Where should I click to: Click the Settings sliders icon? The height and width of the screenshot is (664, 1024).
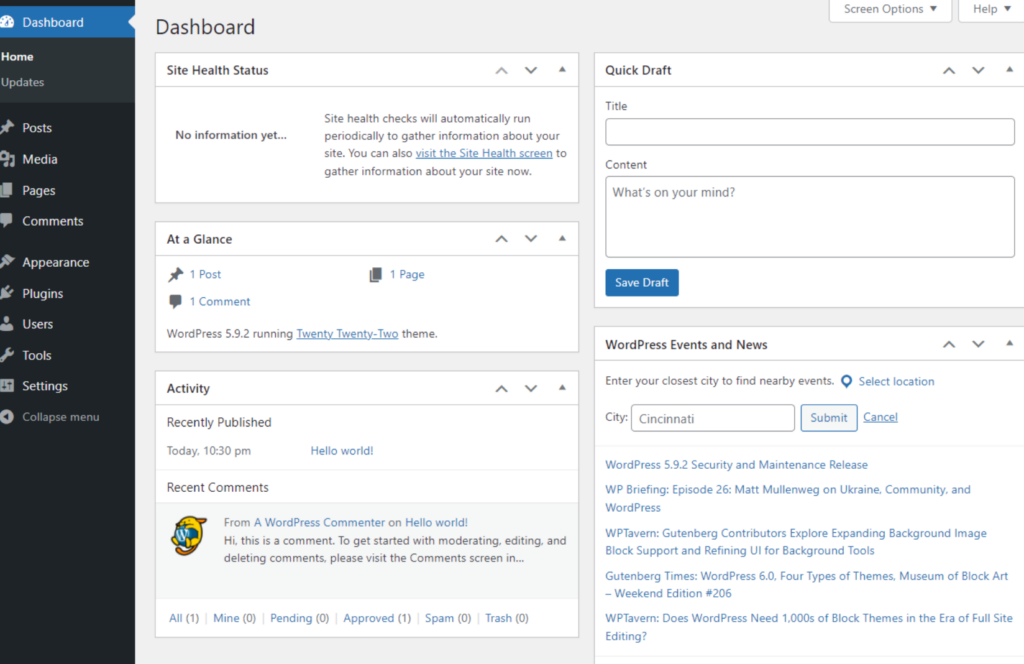[8, 386]
